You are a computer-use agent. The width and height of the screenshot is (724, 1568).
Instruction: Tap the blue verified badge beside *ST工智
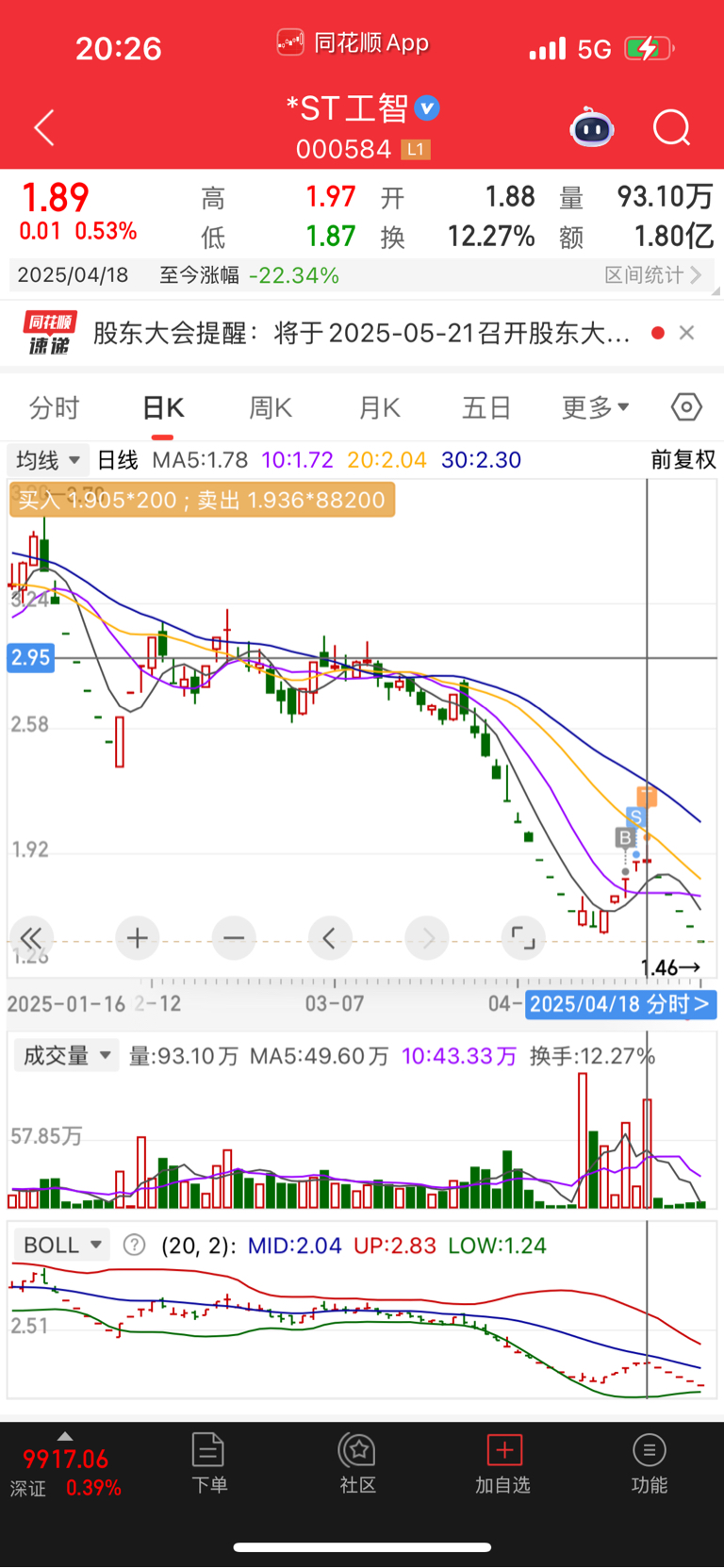[x=427, y=108]
